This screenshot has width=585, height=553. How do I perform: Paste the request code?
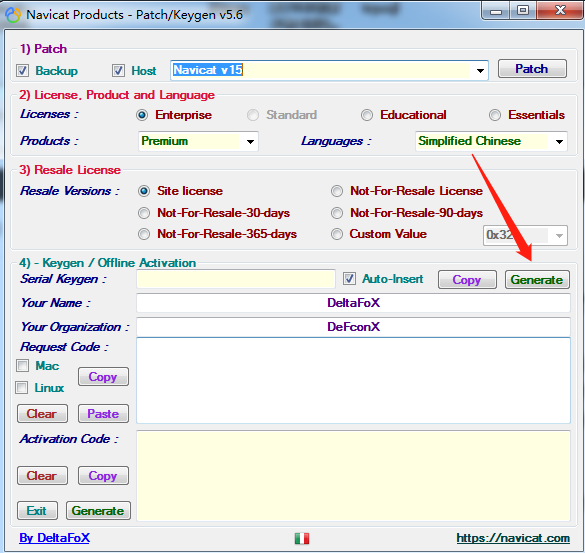point(103,414)
